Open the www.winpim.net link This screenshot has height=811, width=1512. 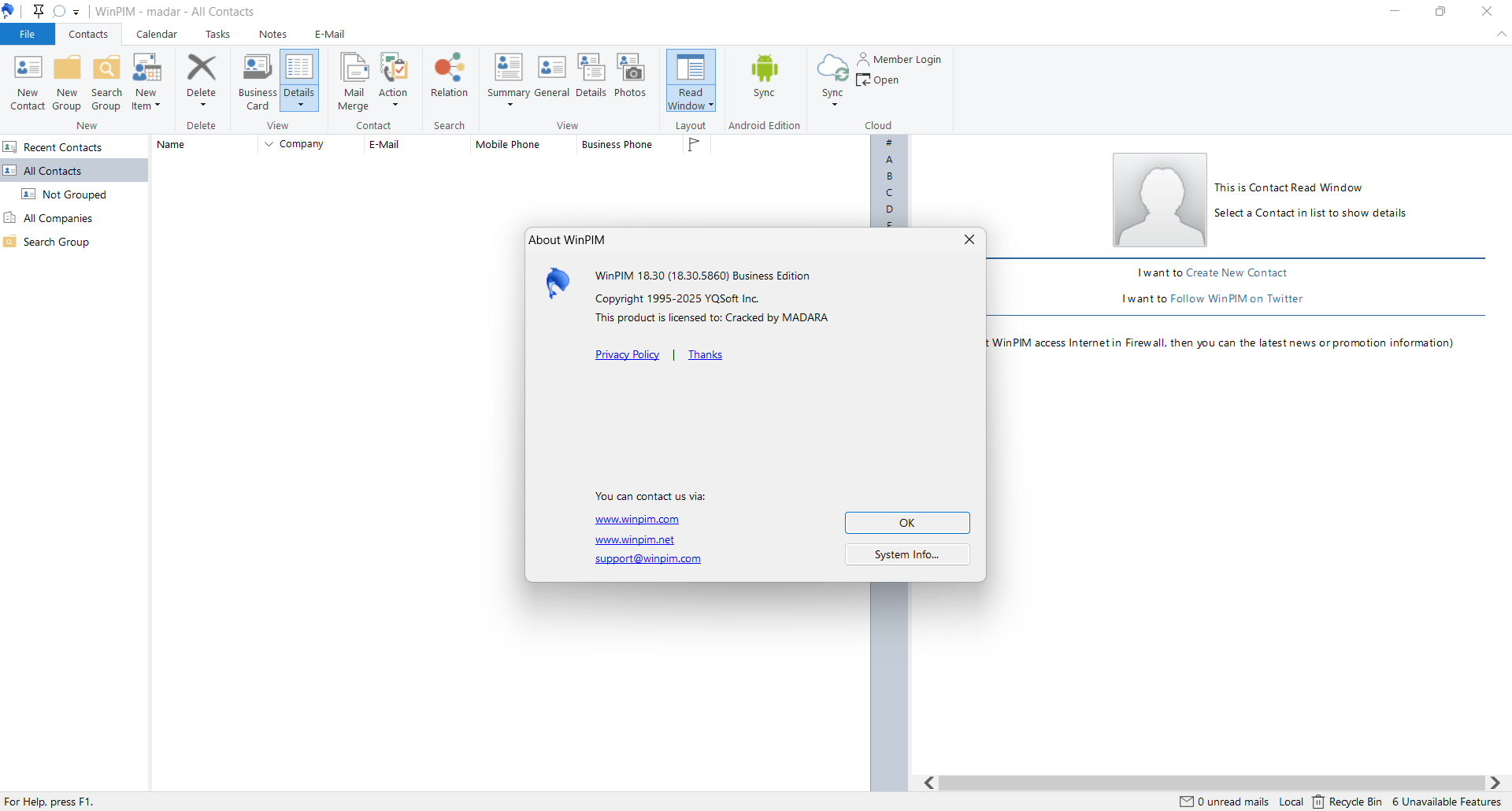(x=635, y=539)
